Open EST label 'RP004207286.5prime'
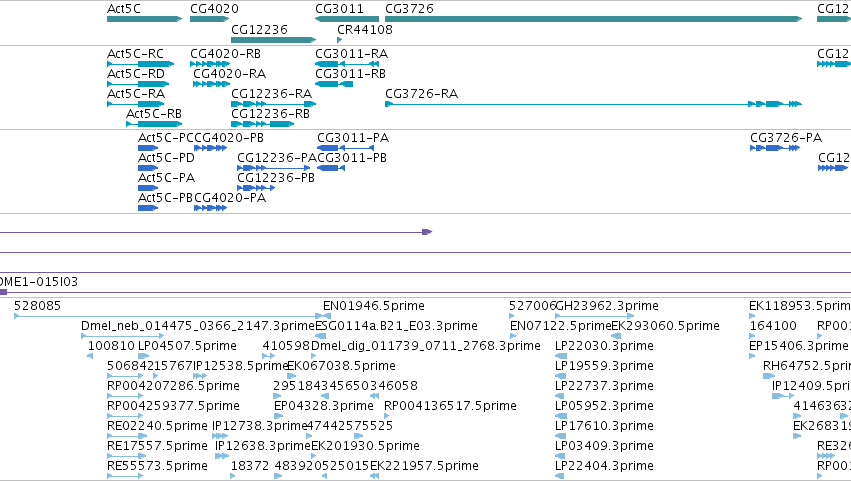Viewport: 851px width, 481px height. pos(173,387)
